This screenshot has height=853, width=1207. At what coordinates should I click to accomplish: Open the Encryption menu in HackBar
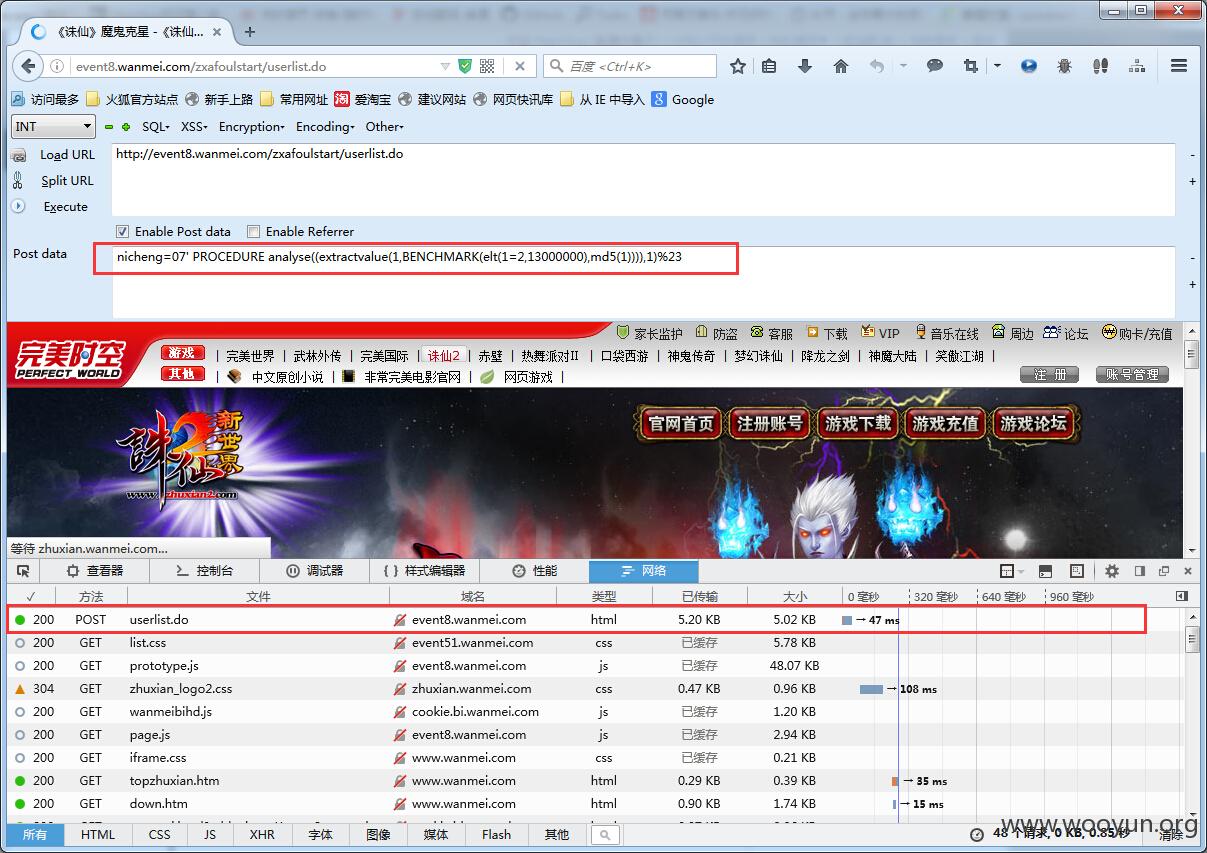point(252,127)
